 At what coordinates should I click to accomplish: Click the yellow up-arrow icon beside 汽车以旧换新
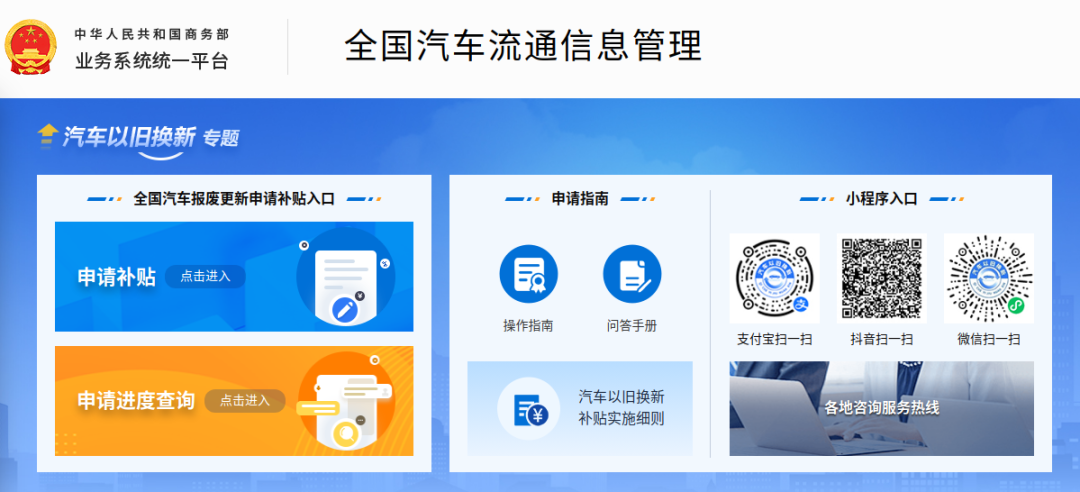click(47, 135)
